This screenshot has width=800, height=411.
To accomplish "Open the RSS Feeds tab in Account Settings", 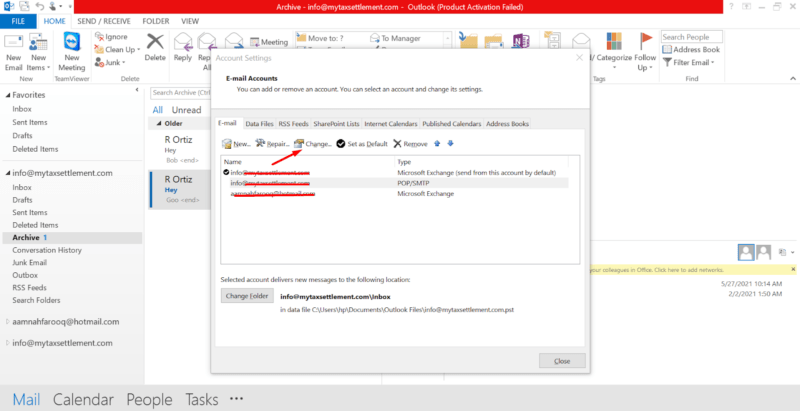I will click(293, 124).
